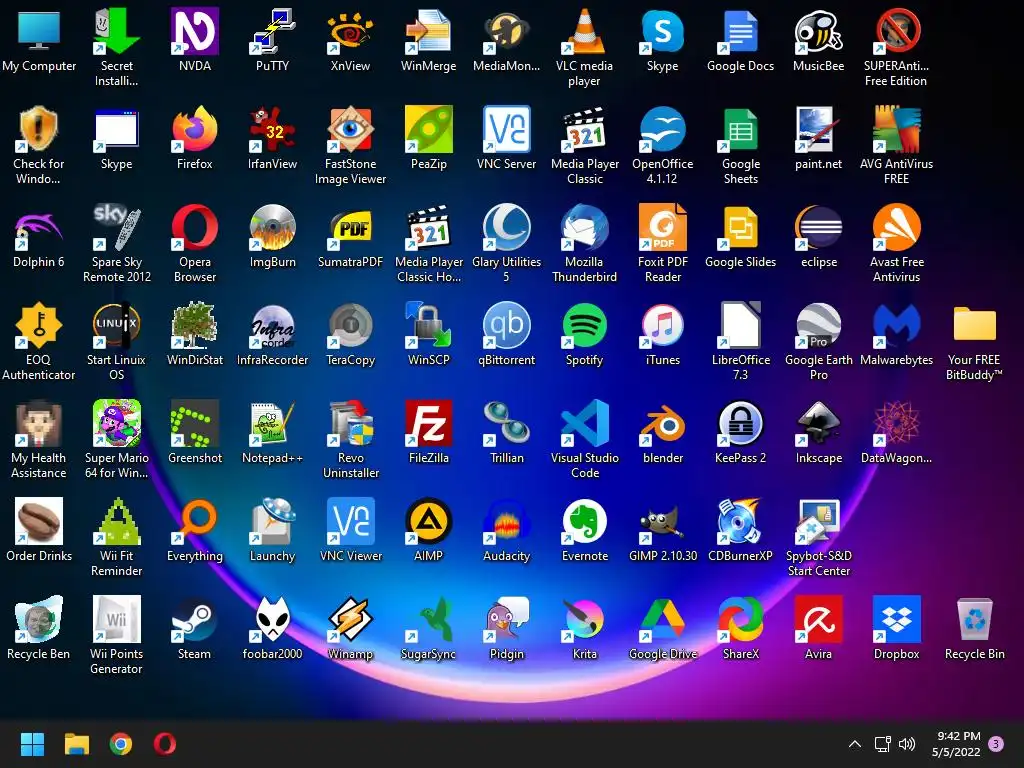Click the CDBurnerXP icon
The height and width of the screenshot is (768, 1024).
pos(741,521)
